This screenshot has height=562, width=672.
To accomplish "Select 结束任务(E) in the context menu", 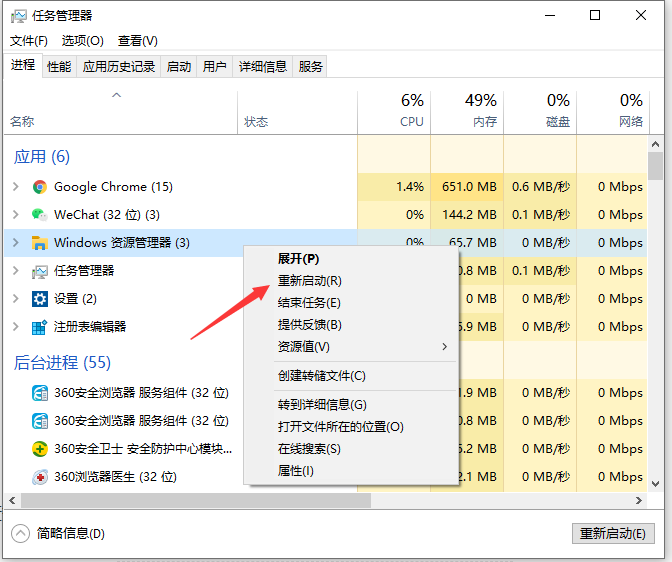I will 309,303.
